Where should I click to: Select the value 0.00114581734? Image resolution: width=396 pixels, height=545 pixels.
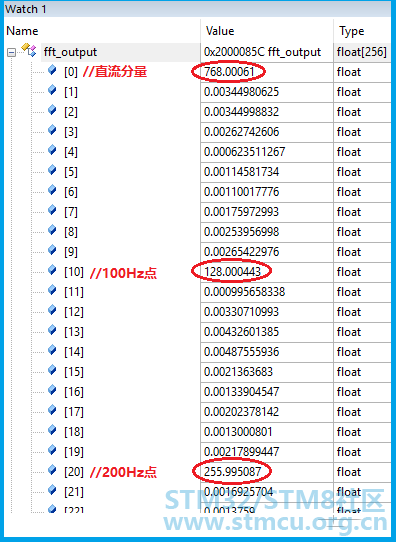(241, 172)
